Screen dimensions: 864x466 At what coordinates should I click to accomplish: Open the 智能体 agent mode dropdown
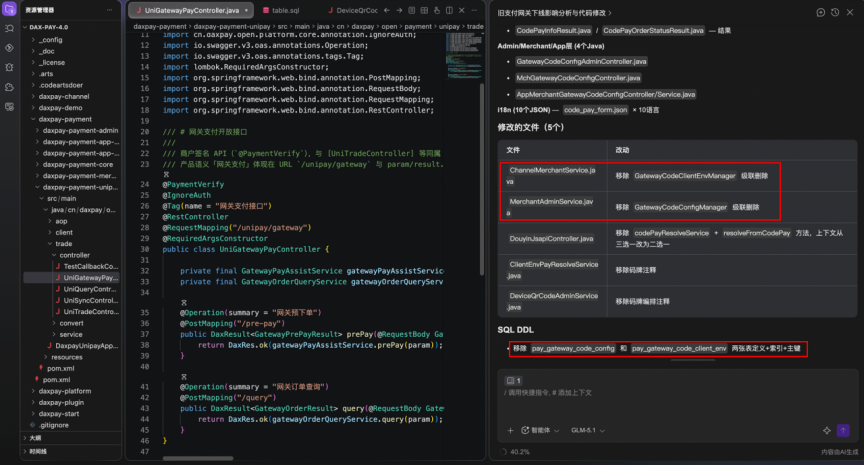tap(540, 430)
